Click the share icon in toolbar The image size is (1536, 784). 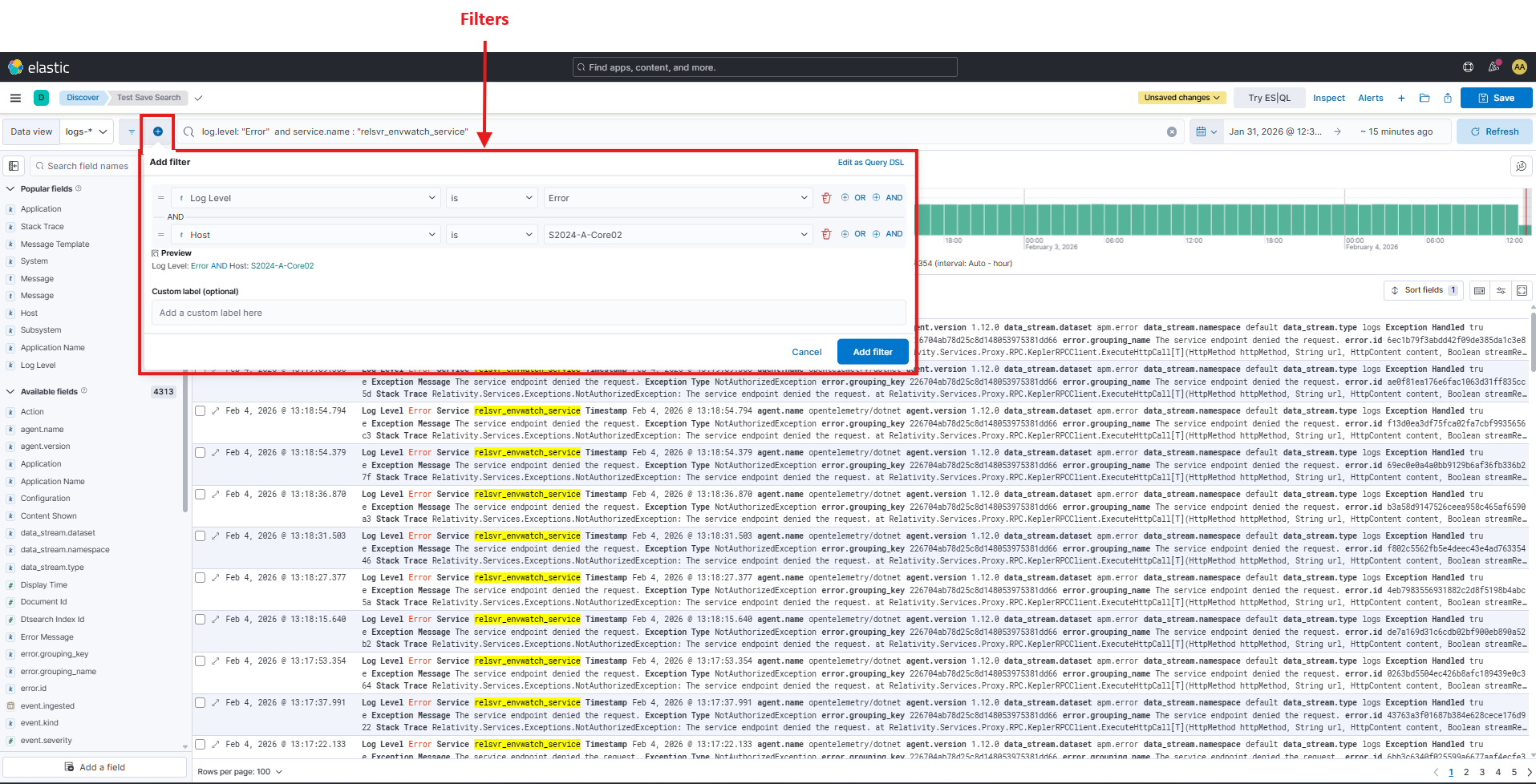1448,98
